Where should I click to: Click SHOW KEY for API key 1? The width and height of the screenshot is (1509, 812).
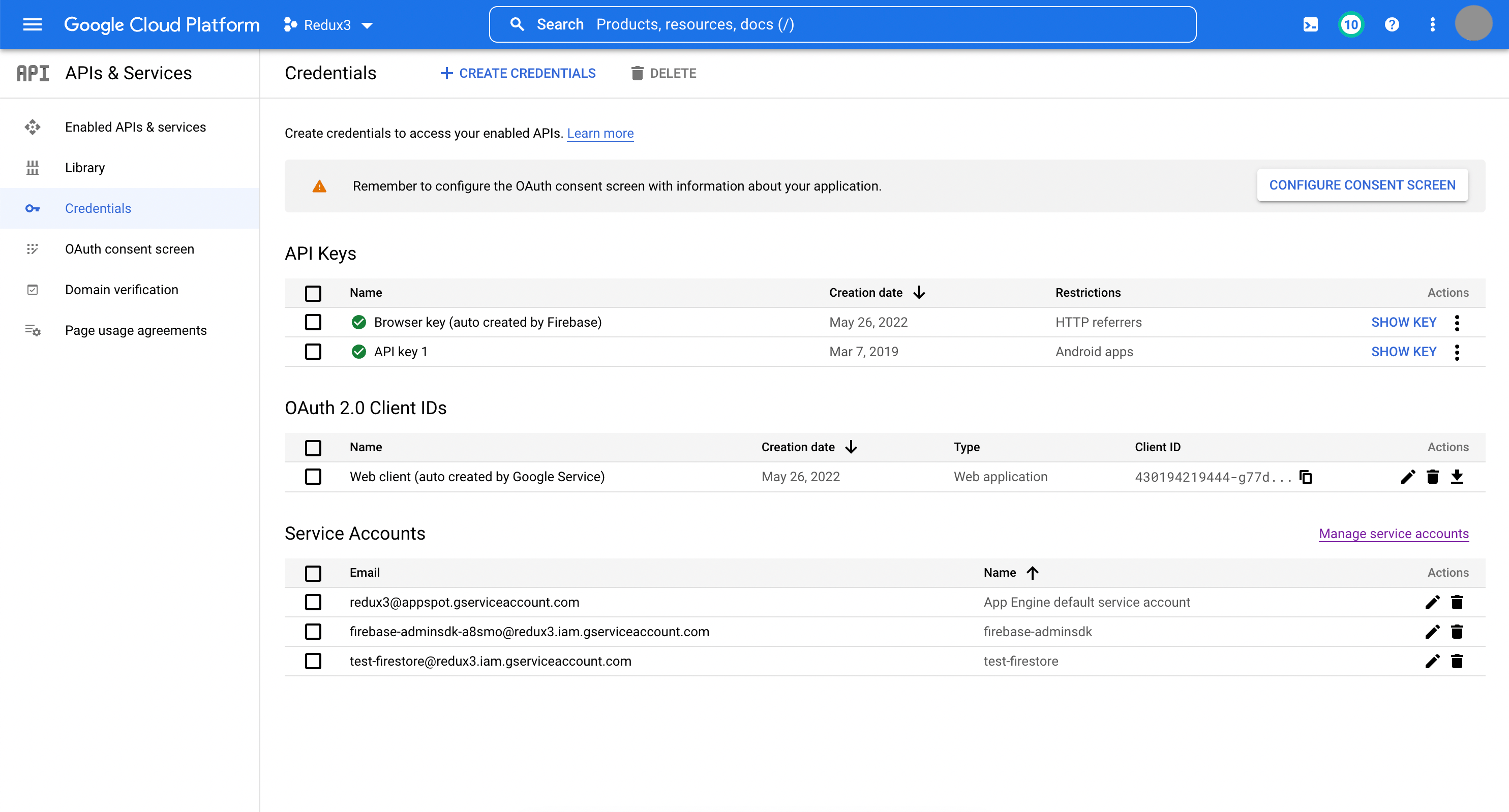pos(1404,352)
